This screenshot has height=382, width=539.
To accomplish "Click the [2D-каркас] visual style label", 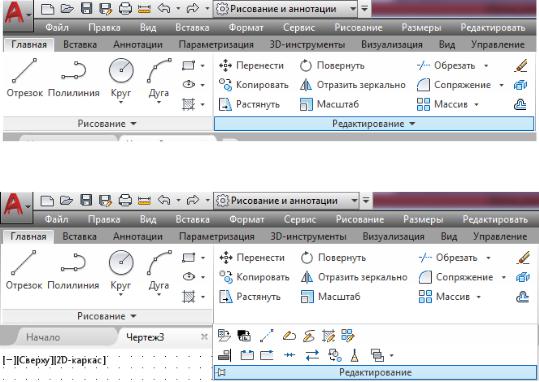I will 80,360.
